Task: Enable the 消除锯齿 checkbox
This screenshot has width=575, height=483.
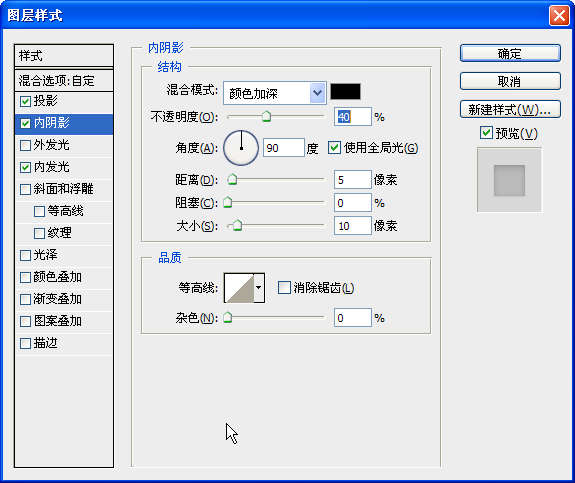Action: click(284, 288)
